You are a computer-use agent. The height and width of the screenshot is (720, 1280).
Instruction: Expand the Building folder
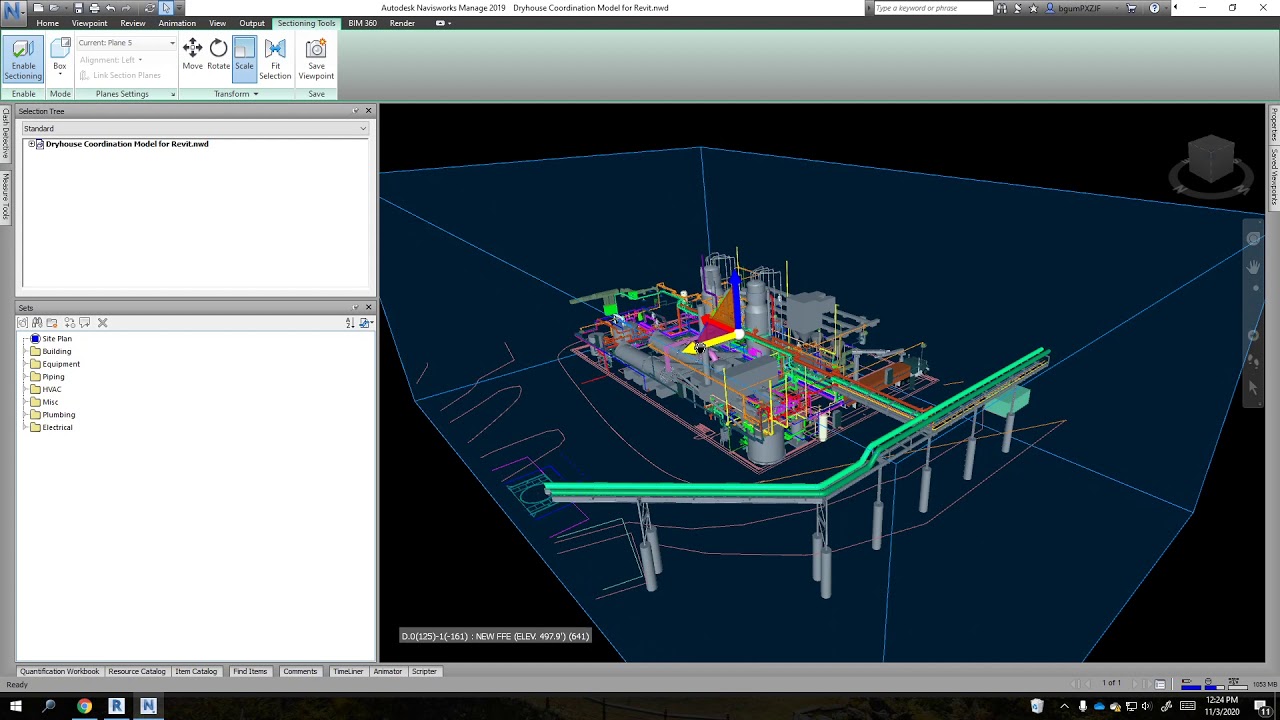click(x=25, y=352)
